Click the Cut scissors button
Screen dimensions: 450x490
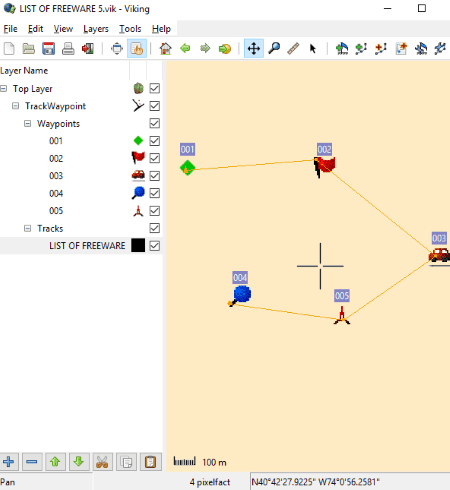click(102, 462)
